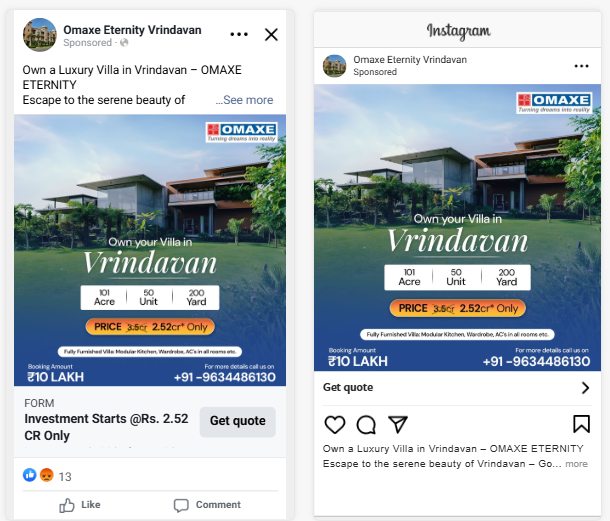Tap the Instagram heart like icon

[335, 424]
